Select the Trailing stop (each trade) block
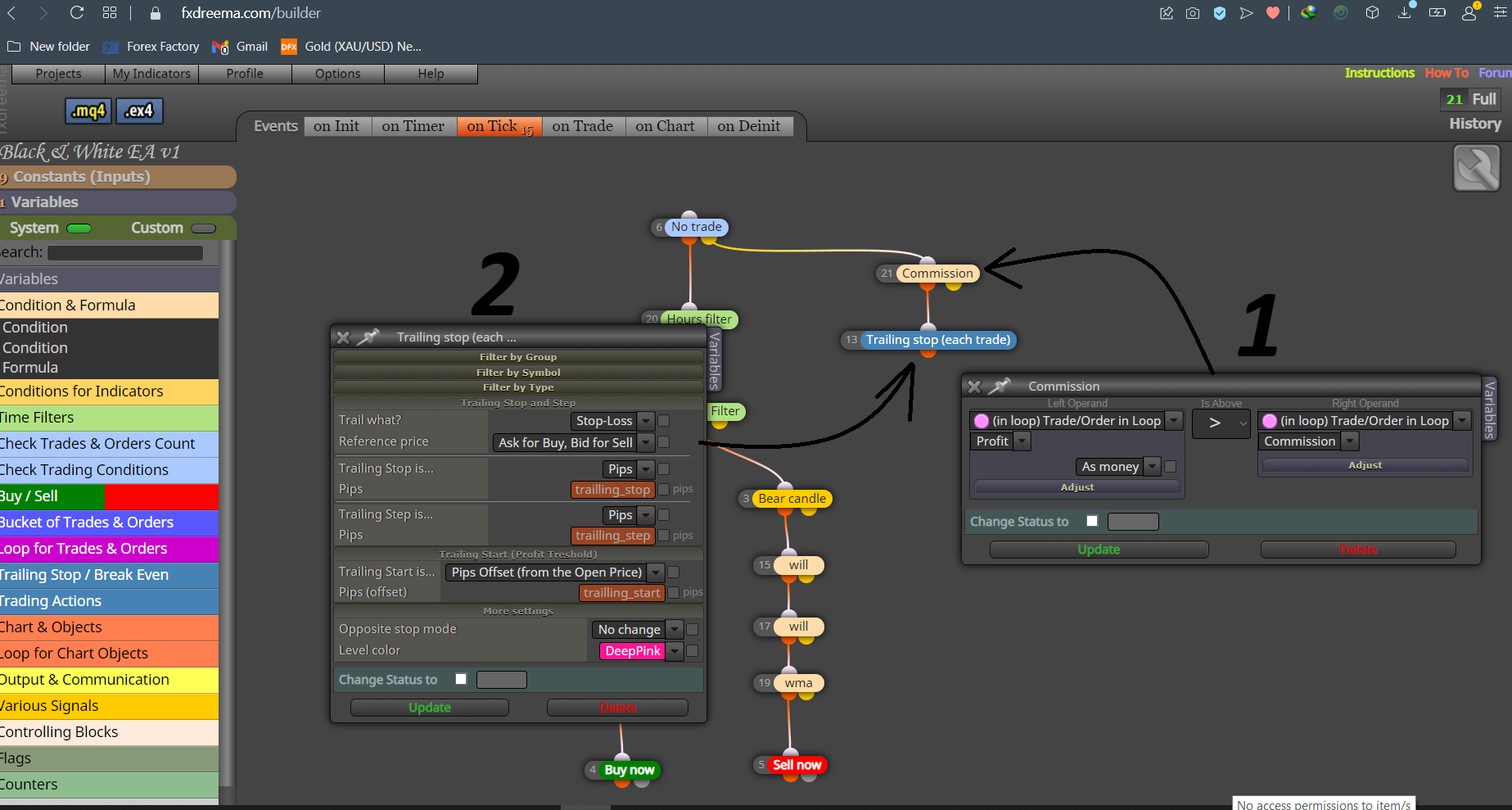This screenshot has height=810, width=1512. coord(938,340)
